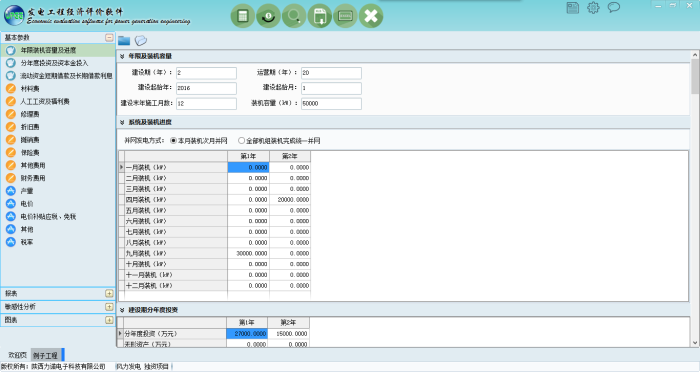Click icon beside 年限装机容量及进度 in sidebar
700x372 pixels.
click(11, 50)
